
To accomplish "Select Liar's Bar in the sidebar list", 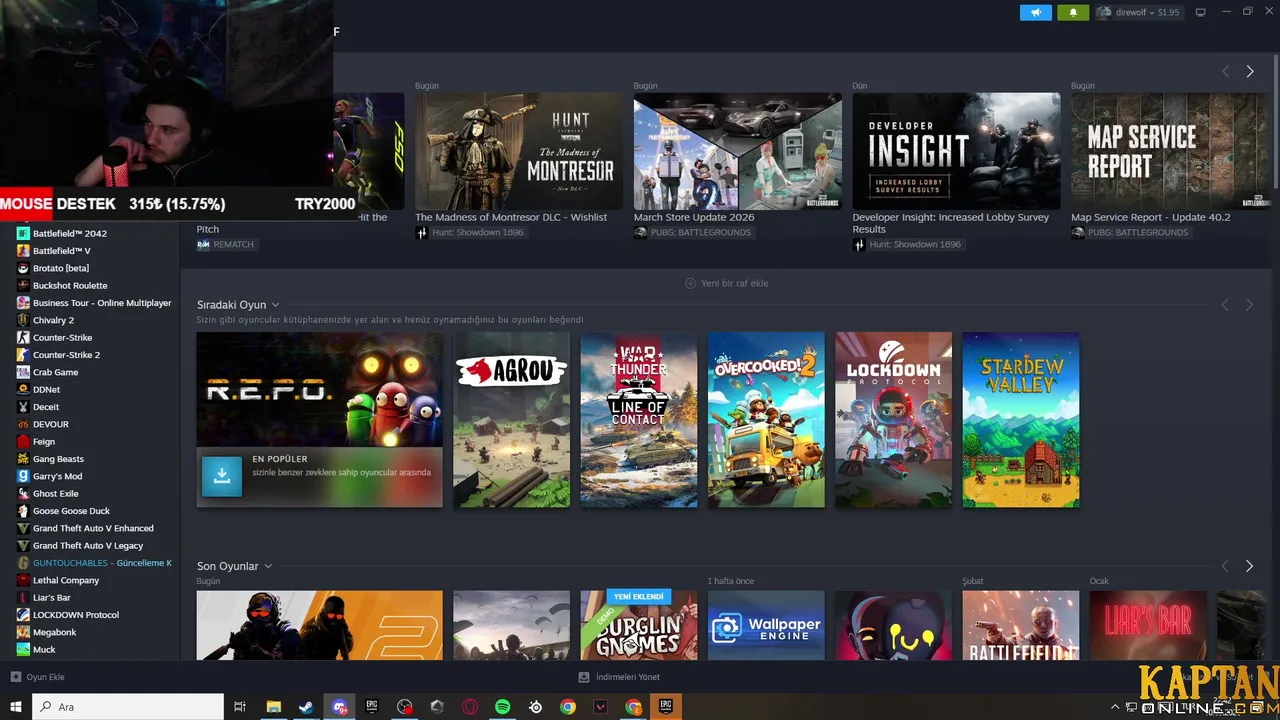I will (52, 597).
